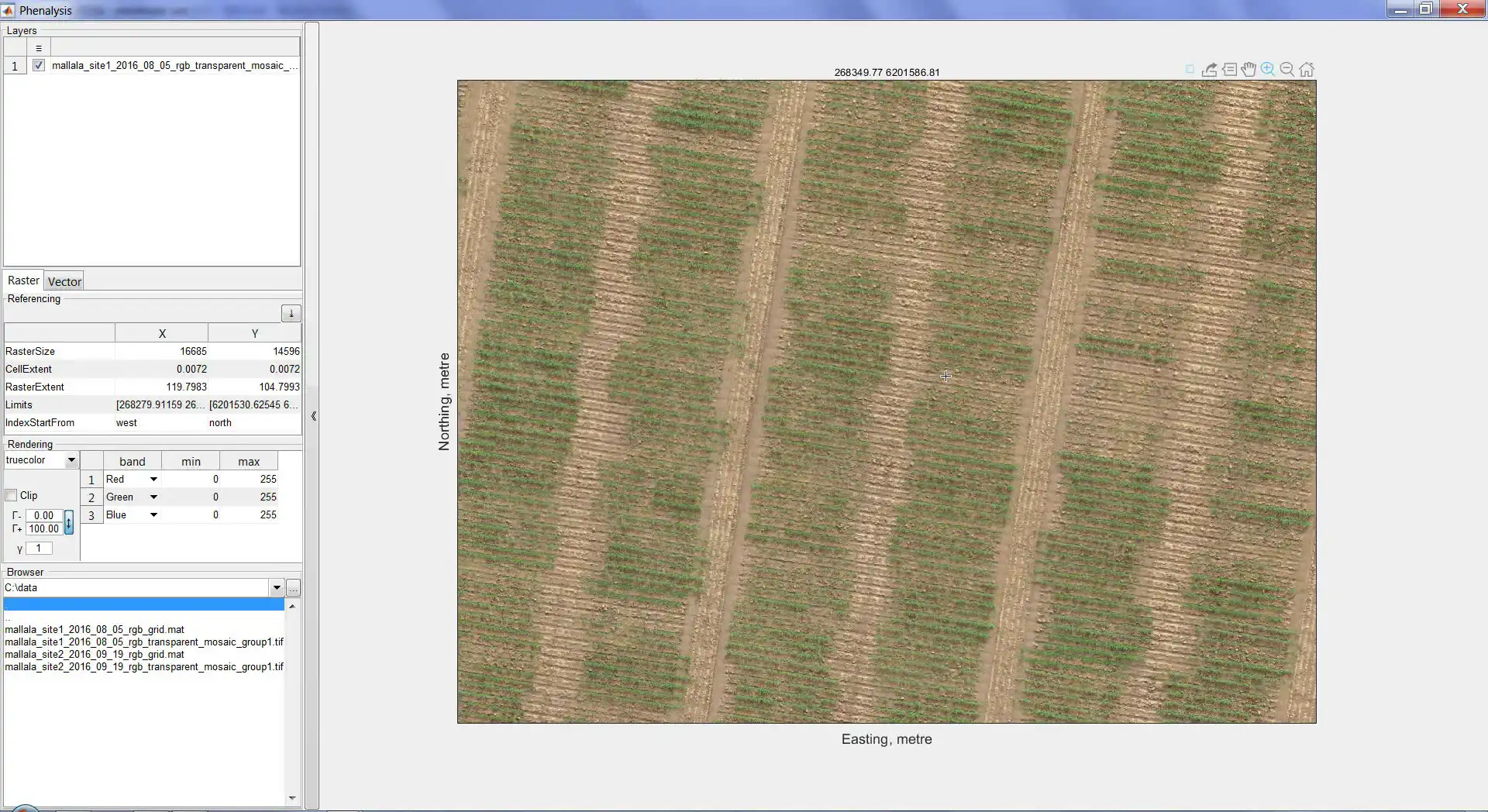
Task: Restore view with the home icon
Action: pyautogui.click(x=1307, y=70)
